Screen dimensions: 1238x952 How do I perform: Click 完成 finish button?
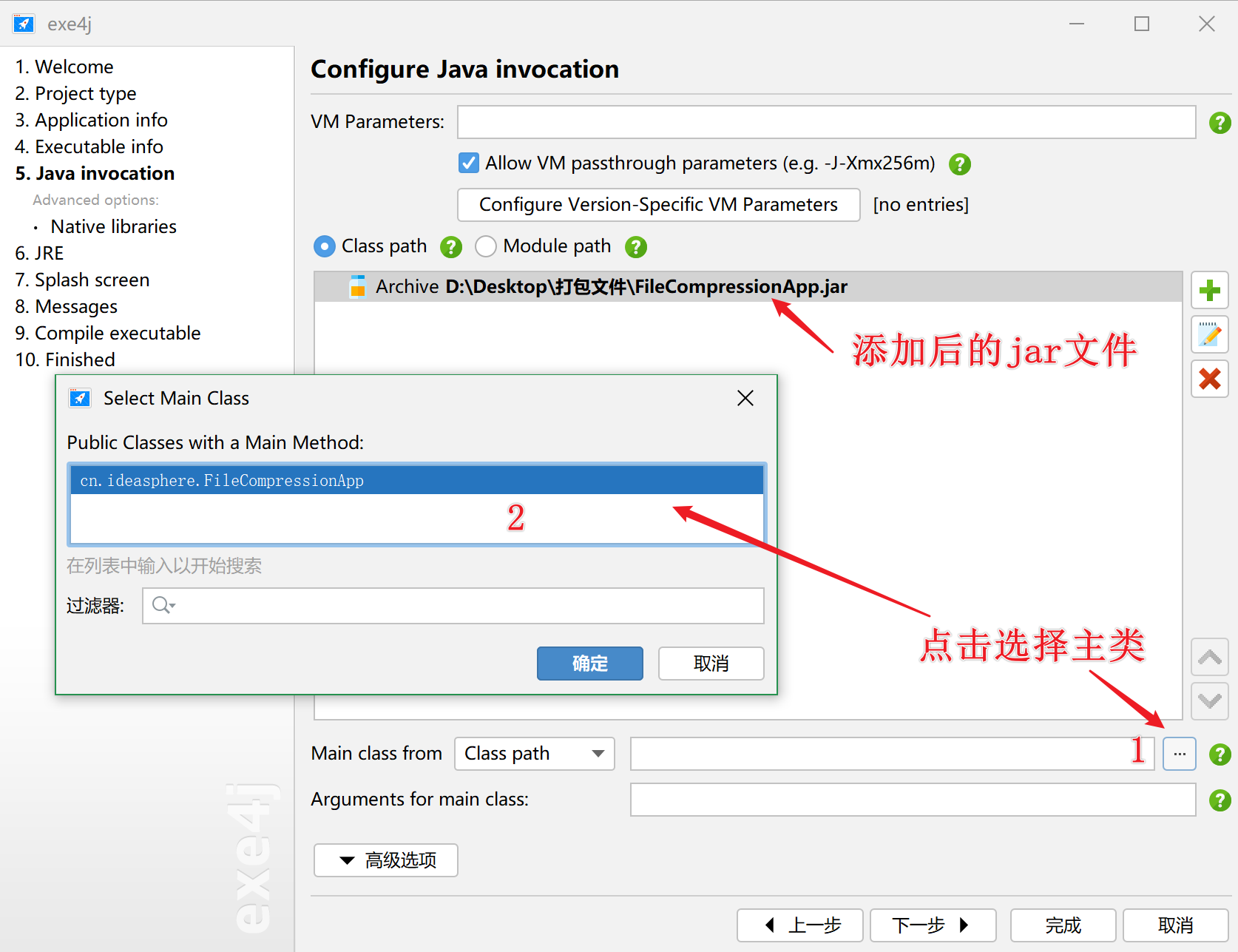1063,925
